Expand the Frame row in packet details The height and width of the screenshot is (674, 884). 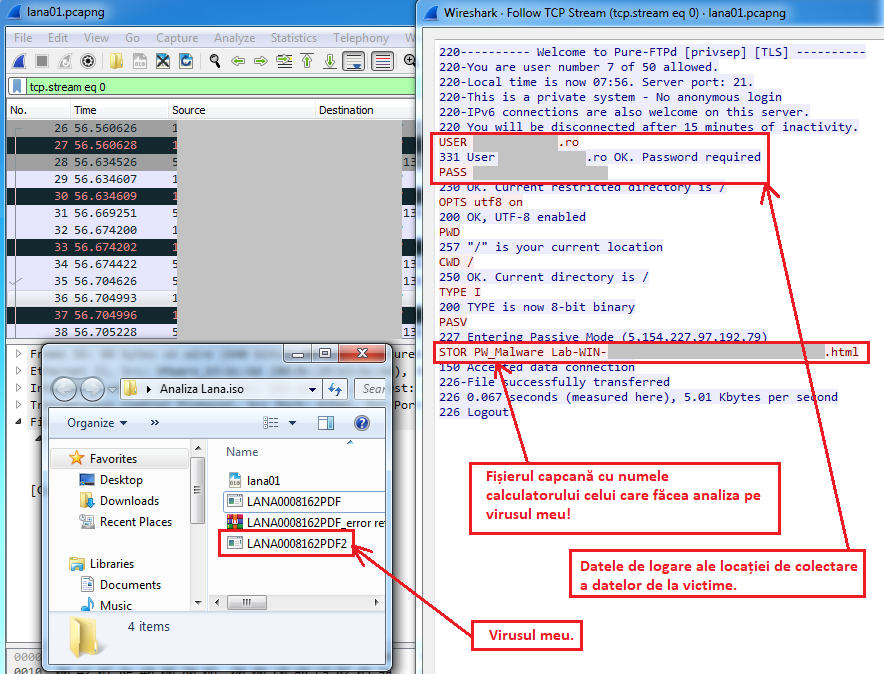pos(19,353)
